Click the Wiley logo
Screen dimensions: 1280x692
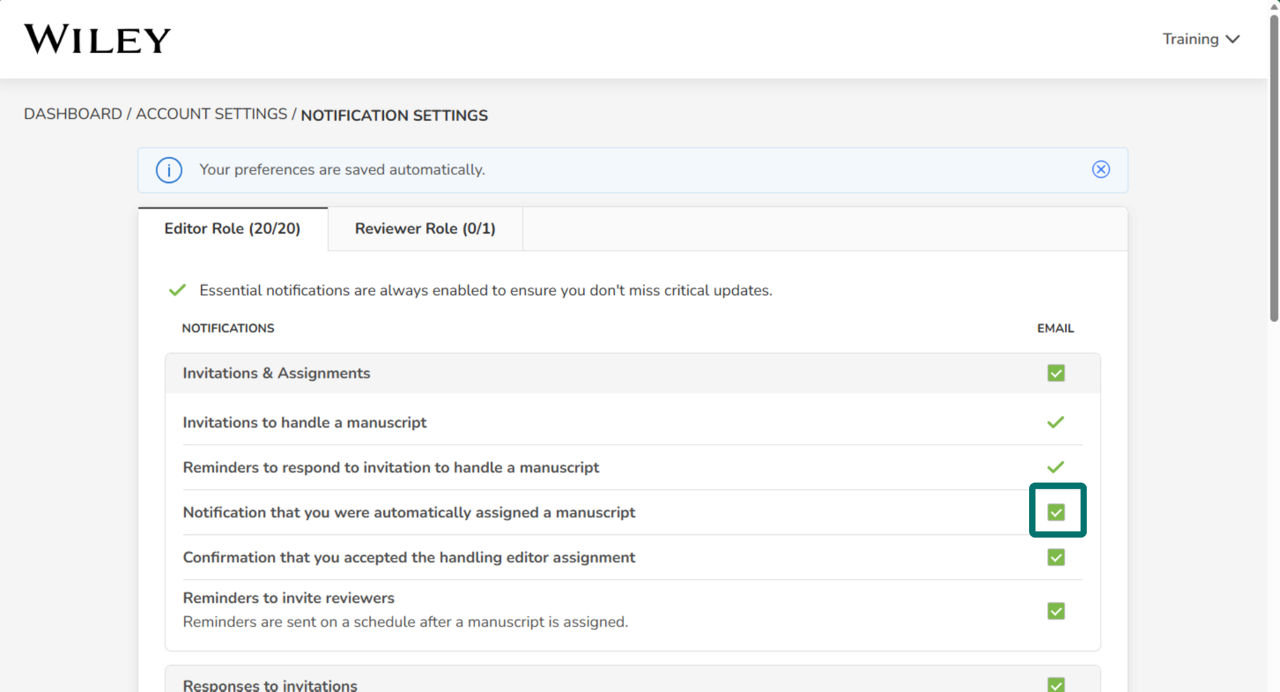tap(97, 39)
